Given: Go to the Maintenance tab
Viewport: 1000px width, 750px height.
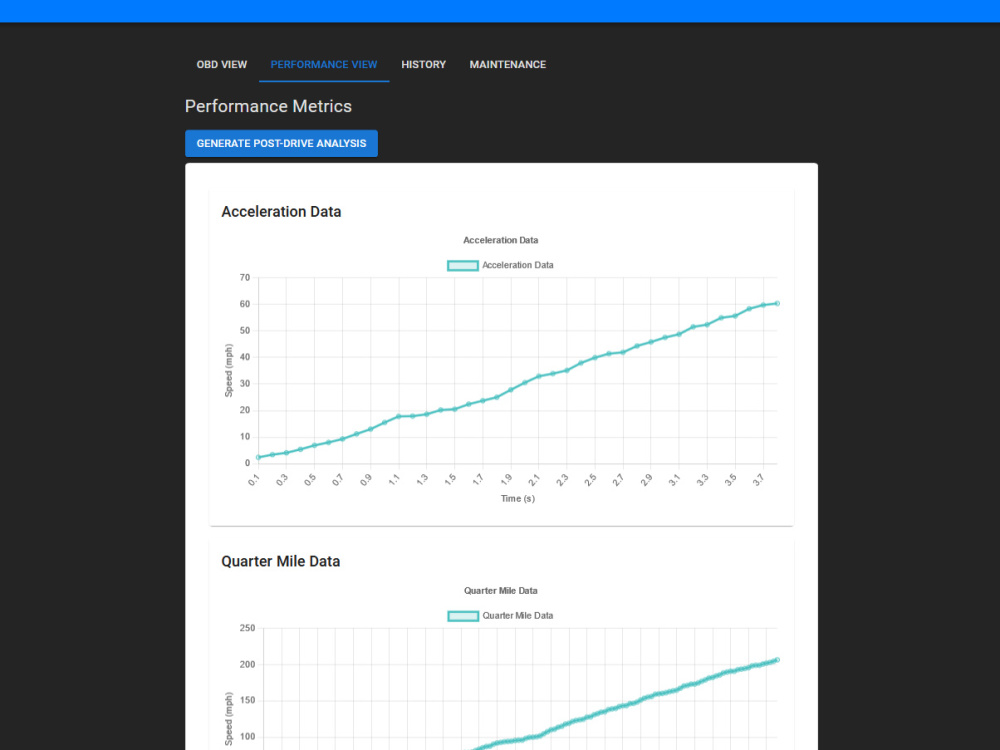Looking at the screenshot, I should tap(508, 64).
